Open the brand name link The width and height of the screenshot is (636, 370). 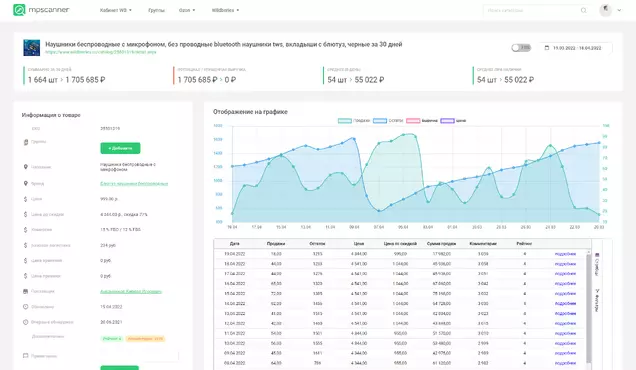(134, 183)
